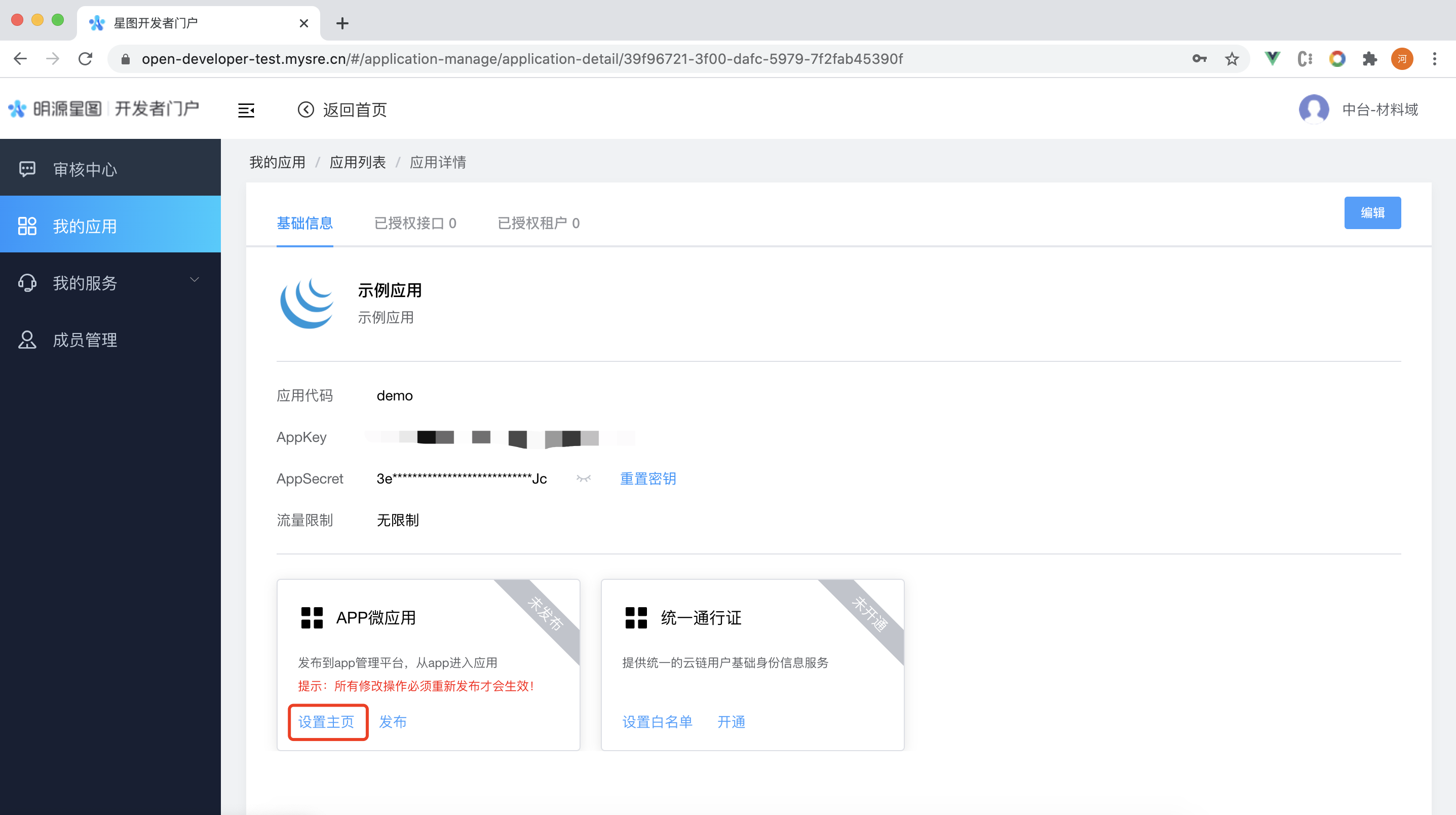
Task: Open 设置白名单 link
Action: coord(657,722)
